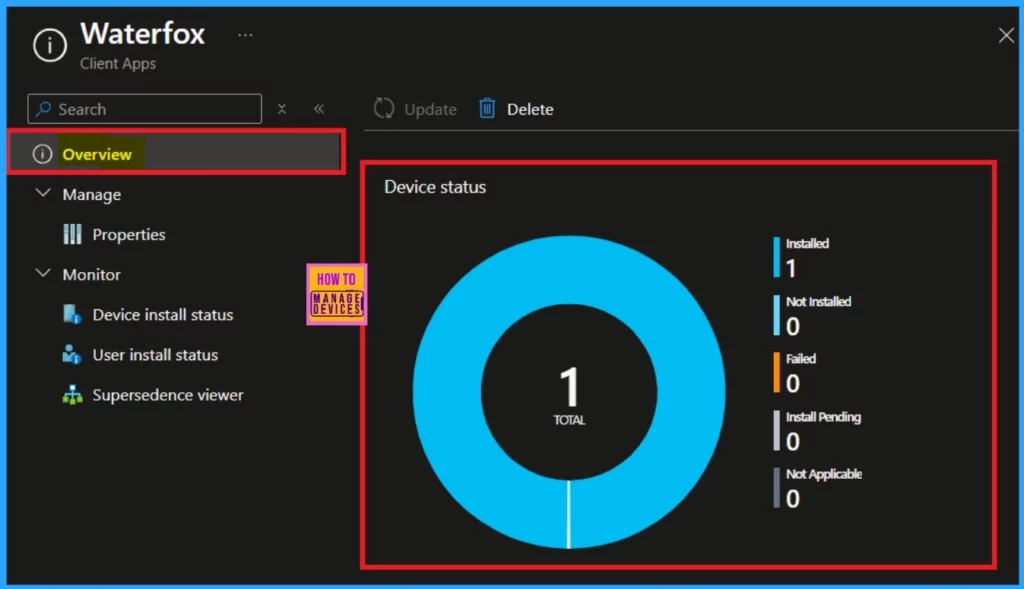Viewport: 1024px width, 589px height.
Task: Click the Device install status icon
Action: click(x=72, y=314)
